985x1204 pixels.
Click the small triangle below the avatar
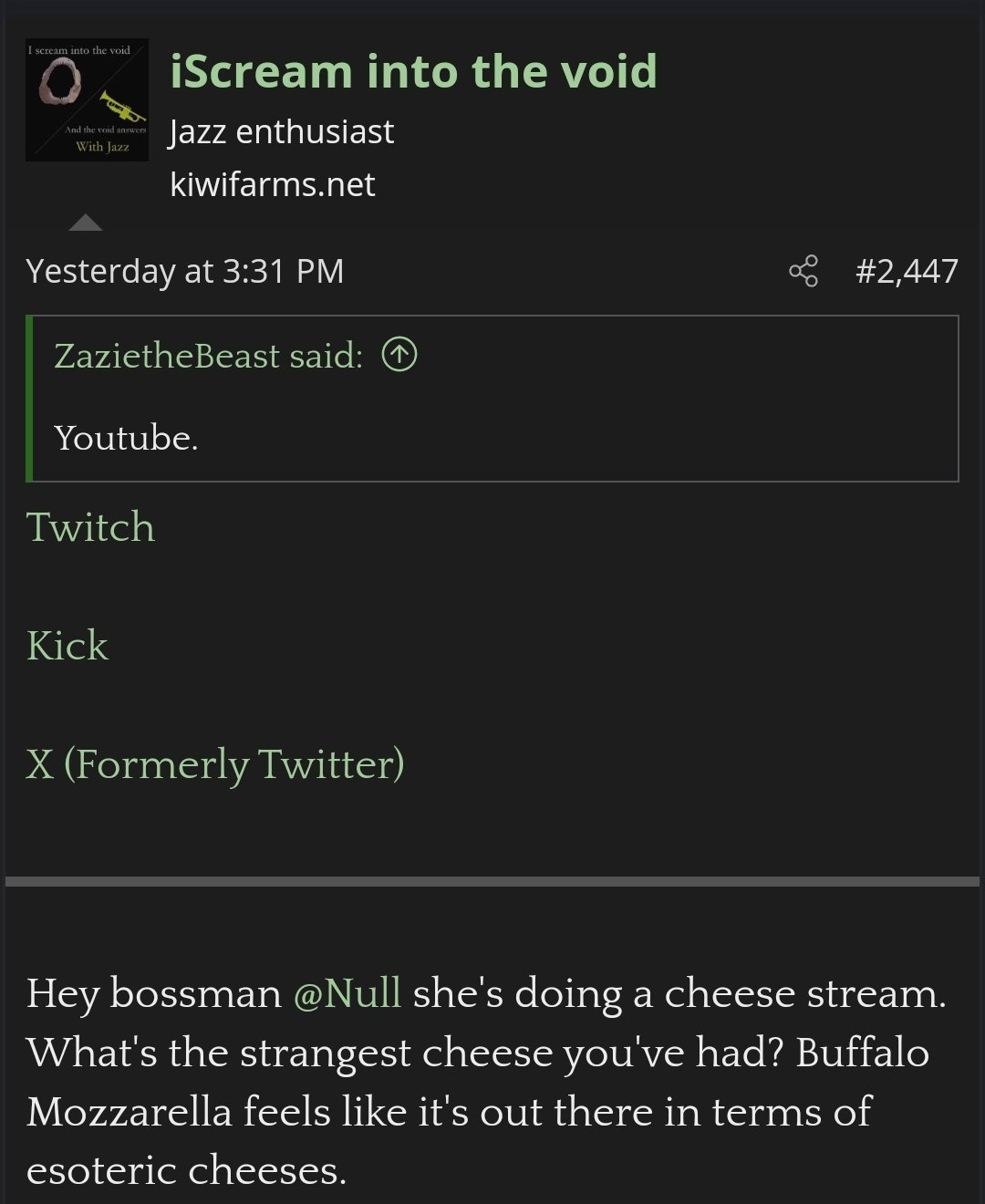coord(86,223)
